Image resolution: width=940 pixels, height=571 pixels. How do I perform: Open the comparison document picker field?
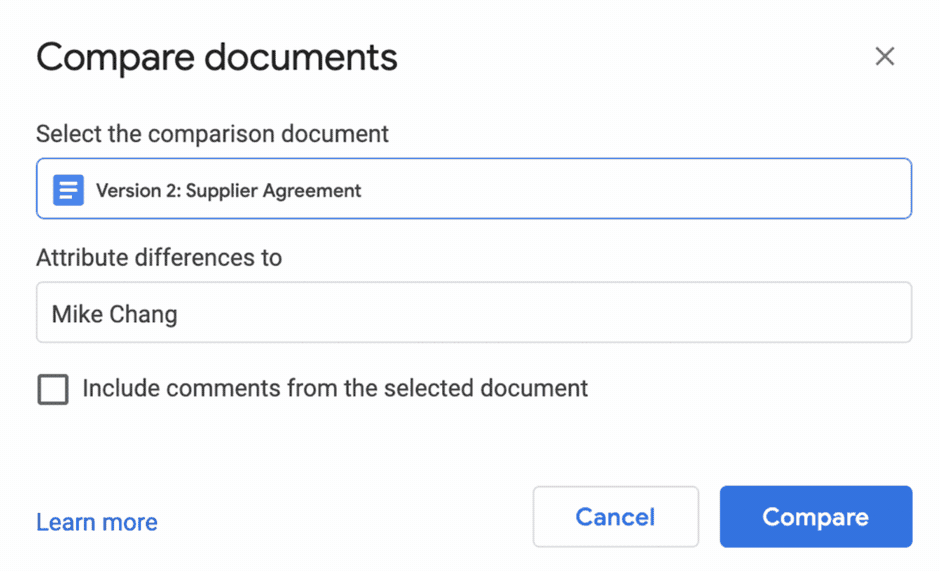pyautogui.click(x=473, y=189)
